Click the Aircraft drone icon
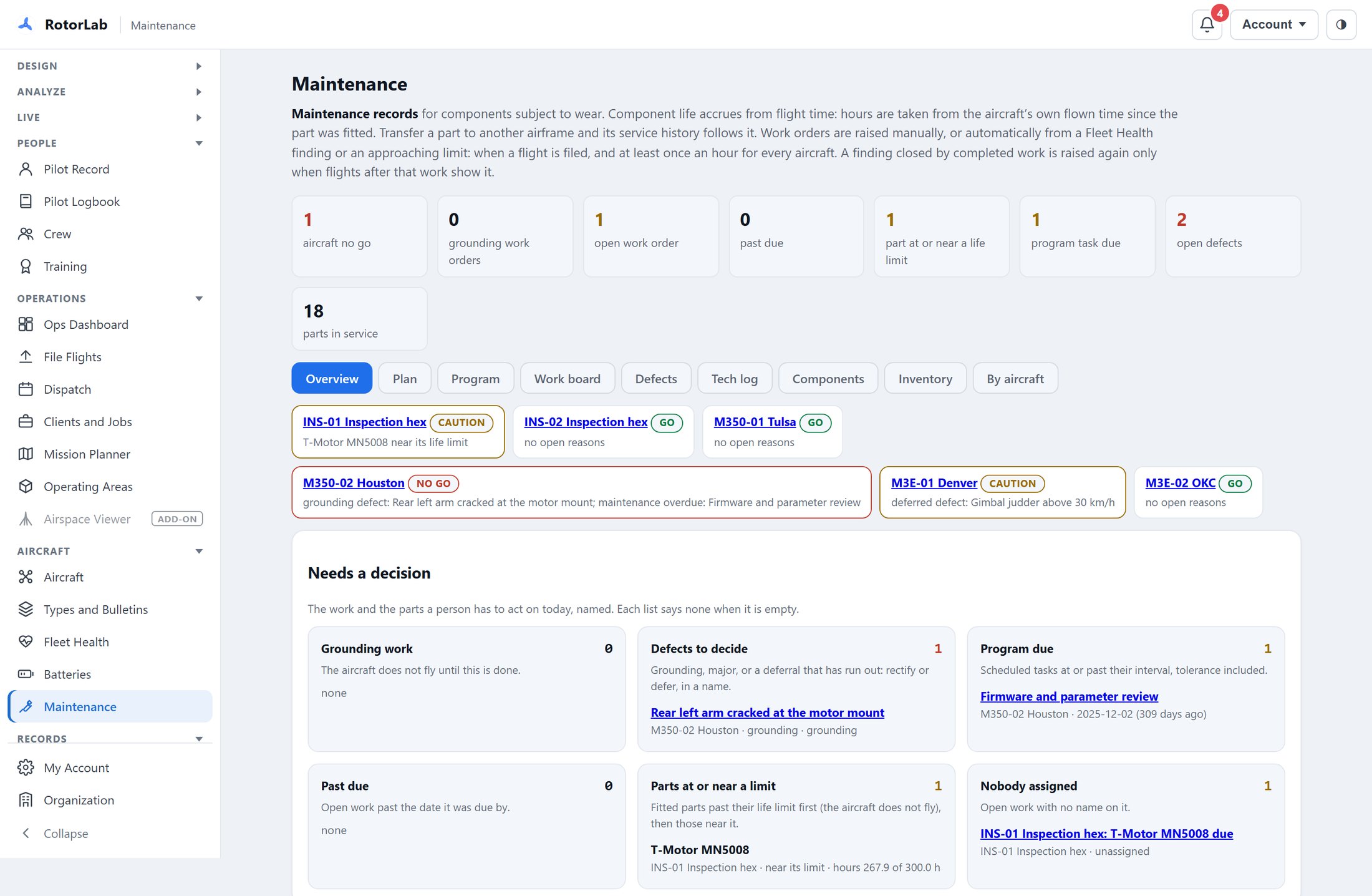Screen dimensions: 1372x896 (x=26, y=577)
